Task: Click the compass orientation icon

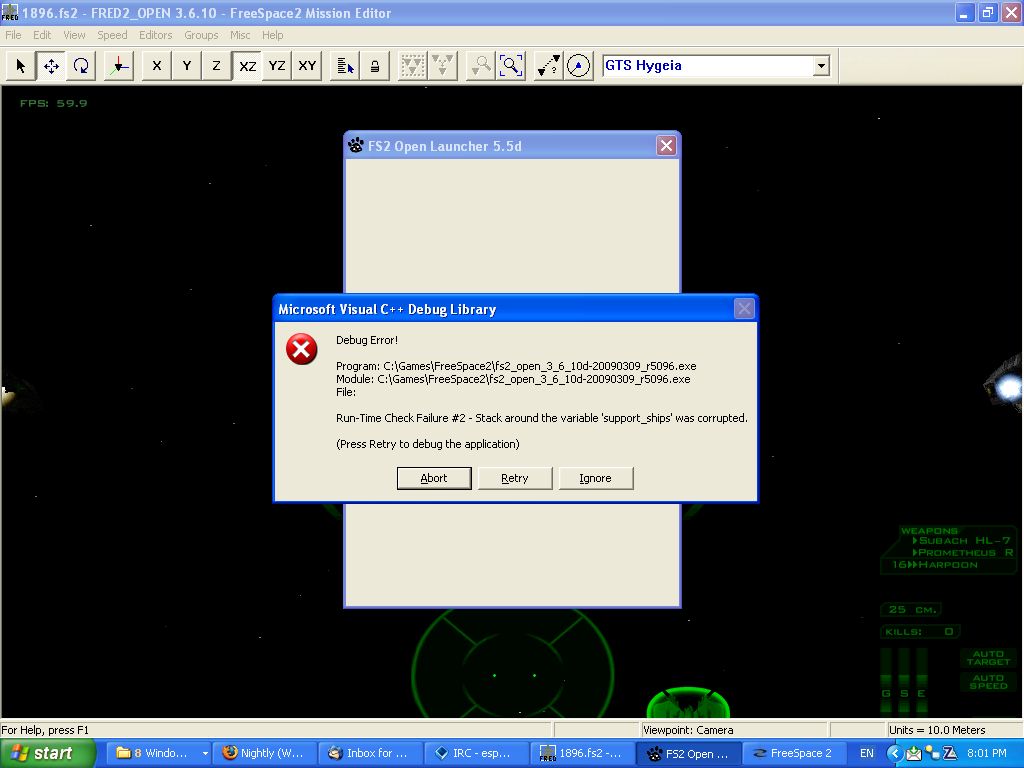Action: (578, 66)
